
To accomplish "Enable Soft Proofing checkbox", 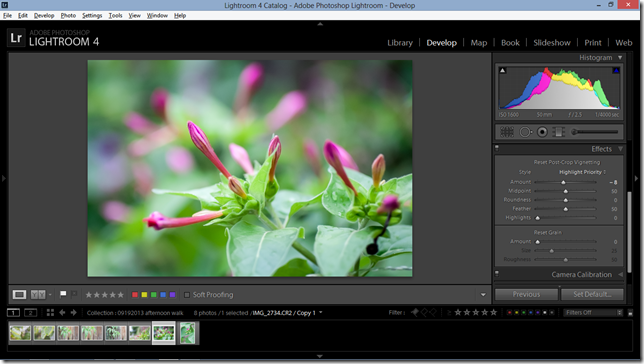I will tap(187, 295).
